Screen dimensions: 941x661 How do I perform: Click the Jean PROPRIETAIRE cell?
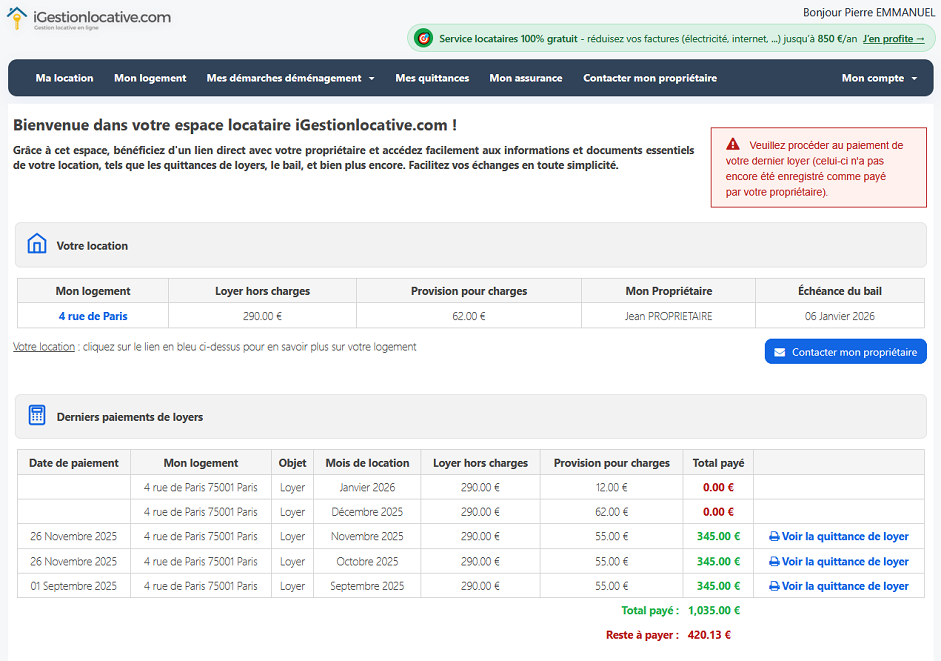click(669, 316)
